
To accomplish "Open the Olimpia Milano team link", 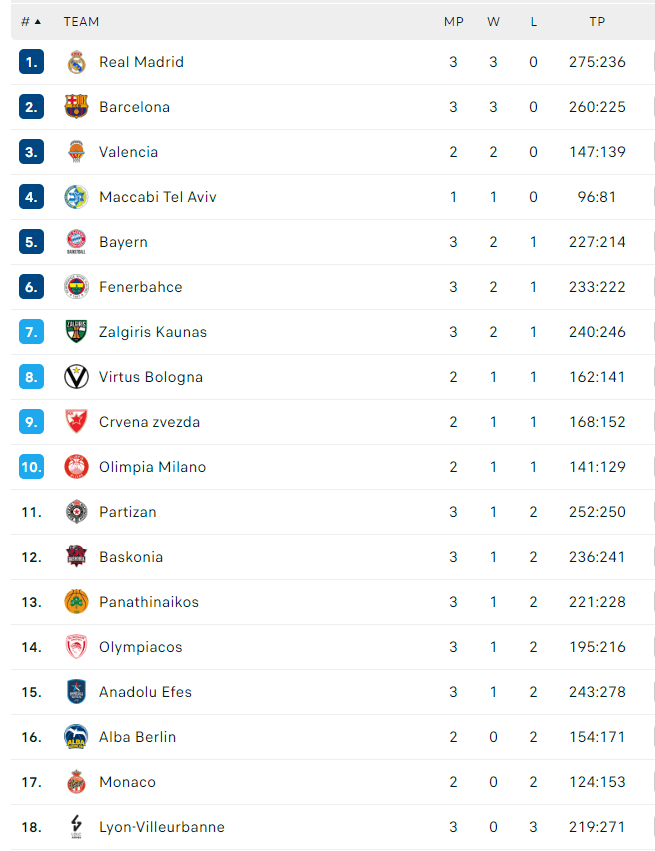I will (152, 467).
